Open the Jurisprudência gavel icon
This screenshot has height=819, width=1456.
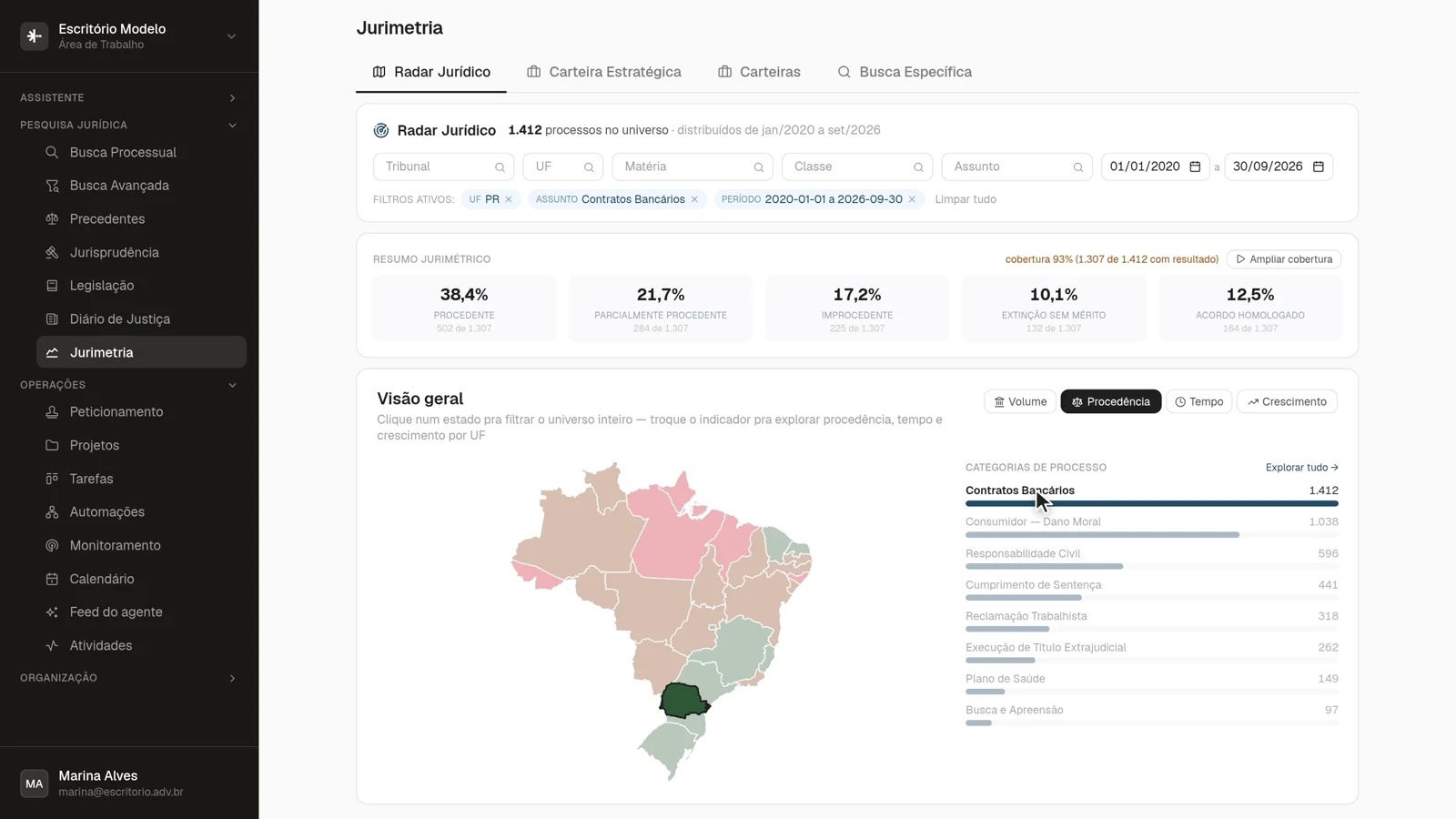coord(52,252)
